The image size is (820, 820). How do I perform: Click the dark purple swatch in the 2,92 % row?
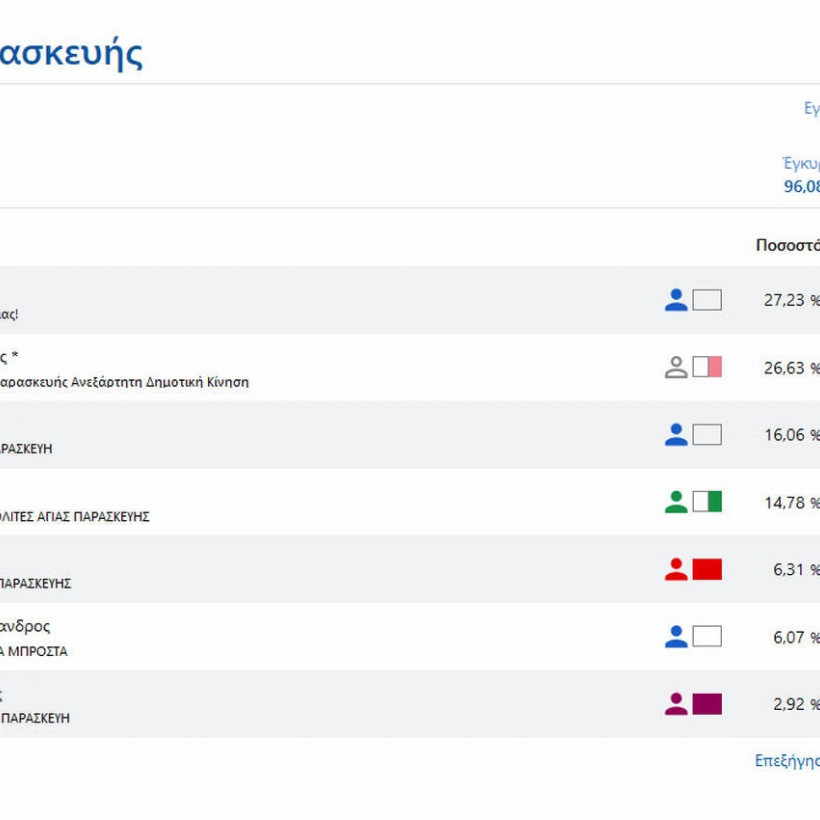(x=707, y=704)
